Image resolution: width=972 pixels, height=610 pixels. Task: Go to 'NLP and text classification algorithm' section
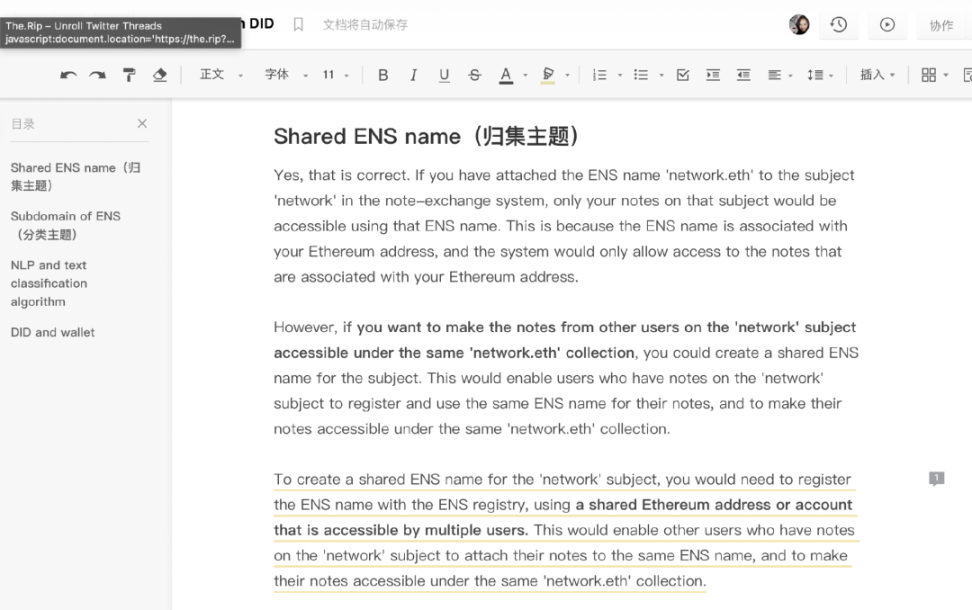49,283
